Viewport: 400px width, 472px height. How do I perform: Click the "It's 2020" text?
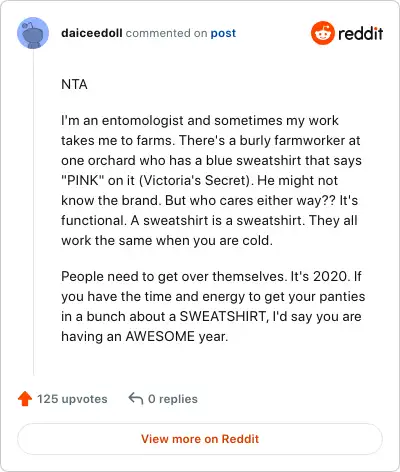click(x=320, y=276)
